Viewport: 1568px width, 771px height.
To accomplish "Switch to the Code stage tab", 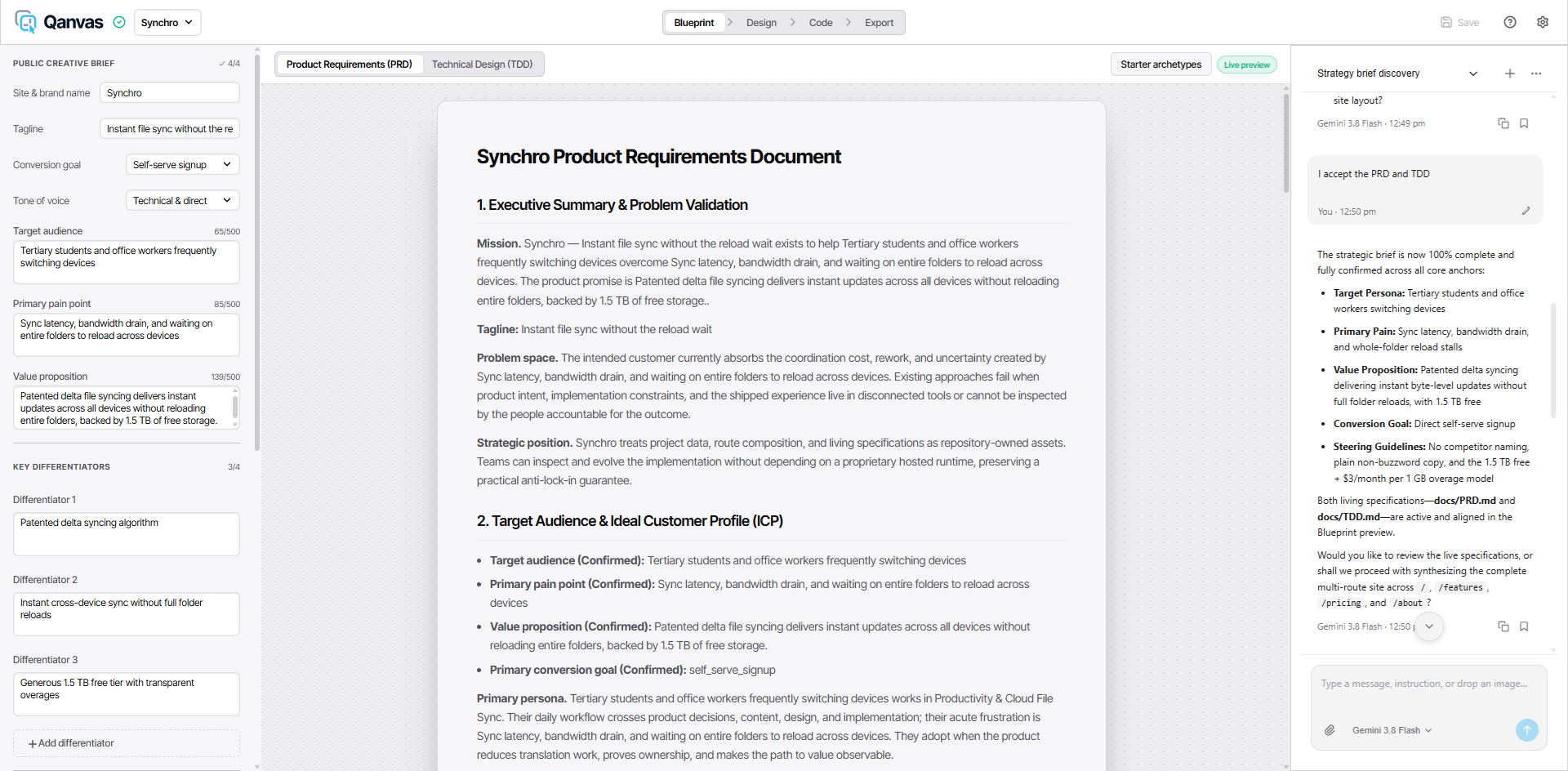I will point(821,23).
